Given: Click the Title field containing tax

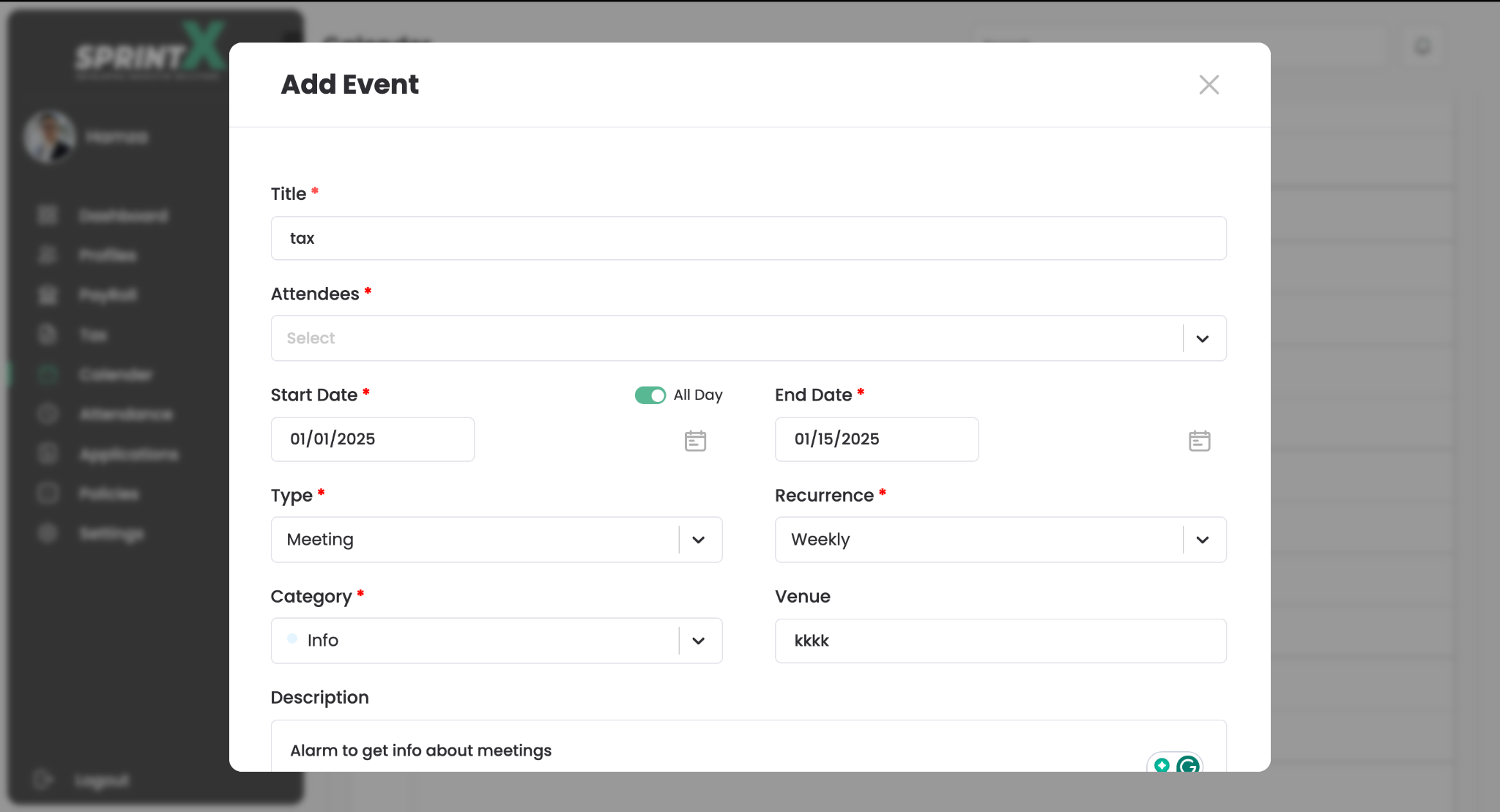Looking at the screenshot, I should pyautogui.click(x=748, y=238).
